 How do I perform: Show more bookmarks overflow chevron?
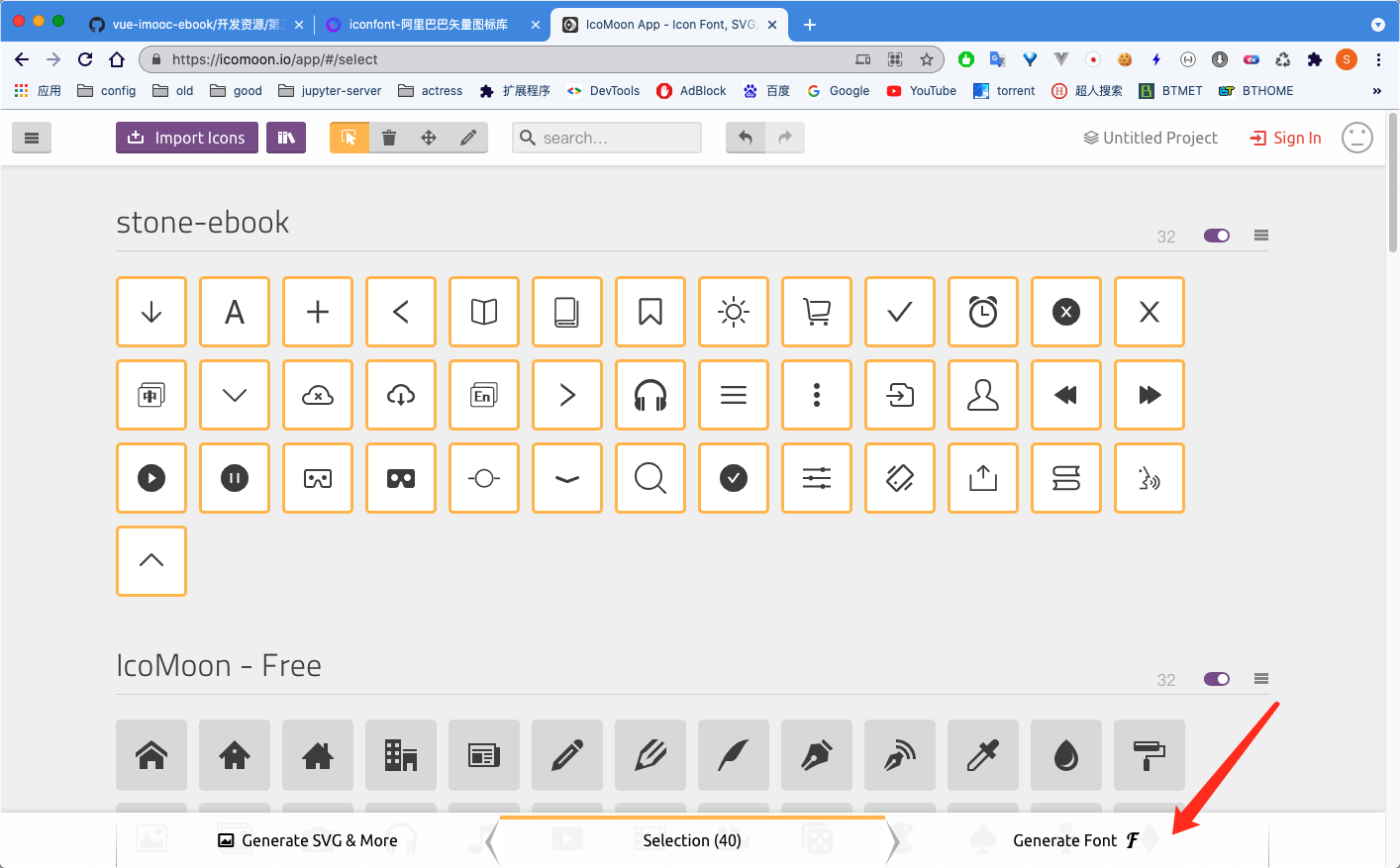tap(1376, 91)
